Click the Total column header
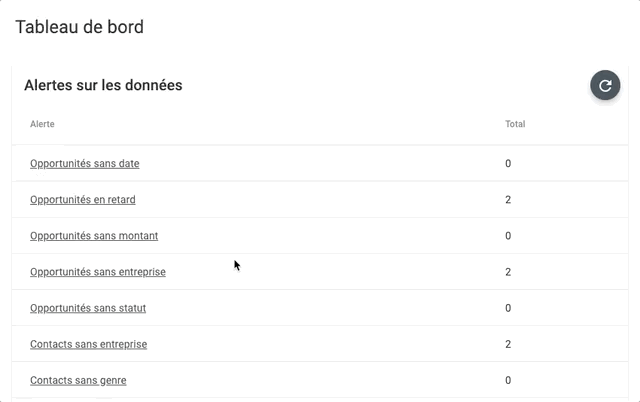Image resolution: width=640 pixels, height=402 pixels. point(515,124)
